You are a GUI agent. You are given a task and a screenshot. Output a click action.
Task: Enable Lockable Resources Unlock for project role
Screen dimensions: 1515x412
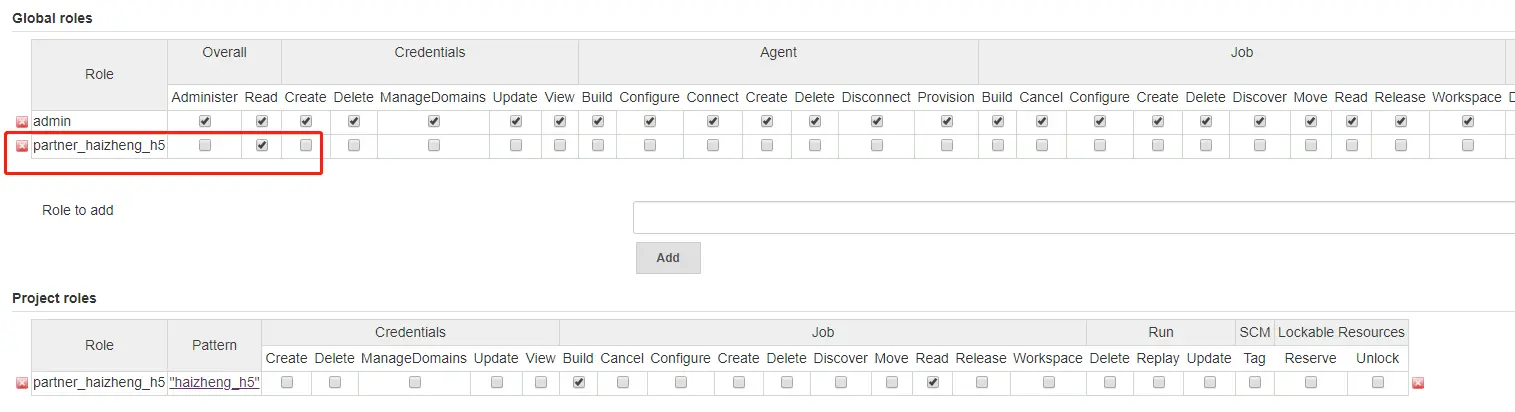1377,382
